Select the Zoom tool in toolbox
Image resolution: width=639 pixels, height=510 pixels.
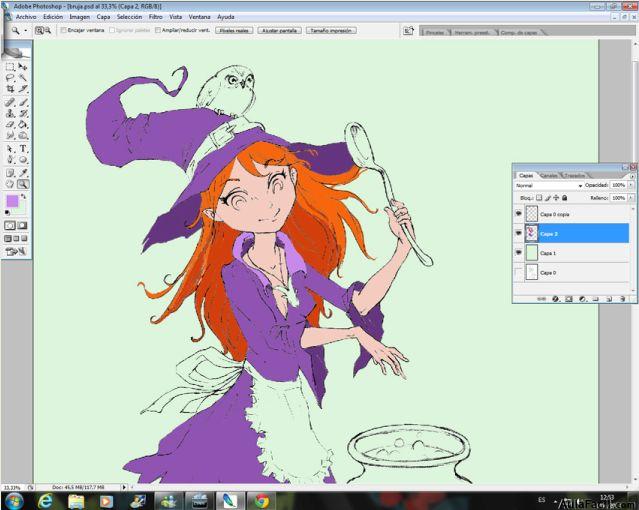23,184
